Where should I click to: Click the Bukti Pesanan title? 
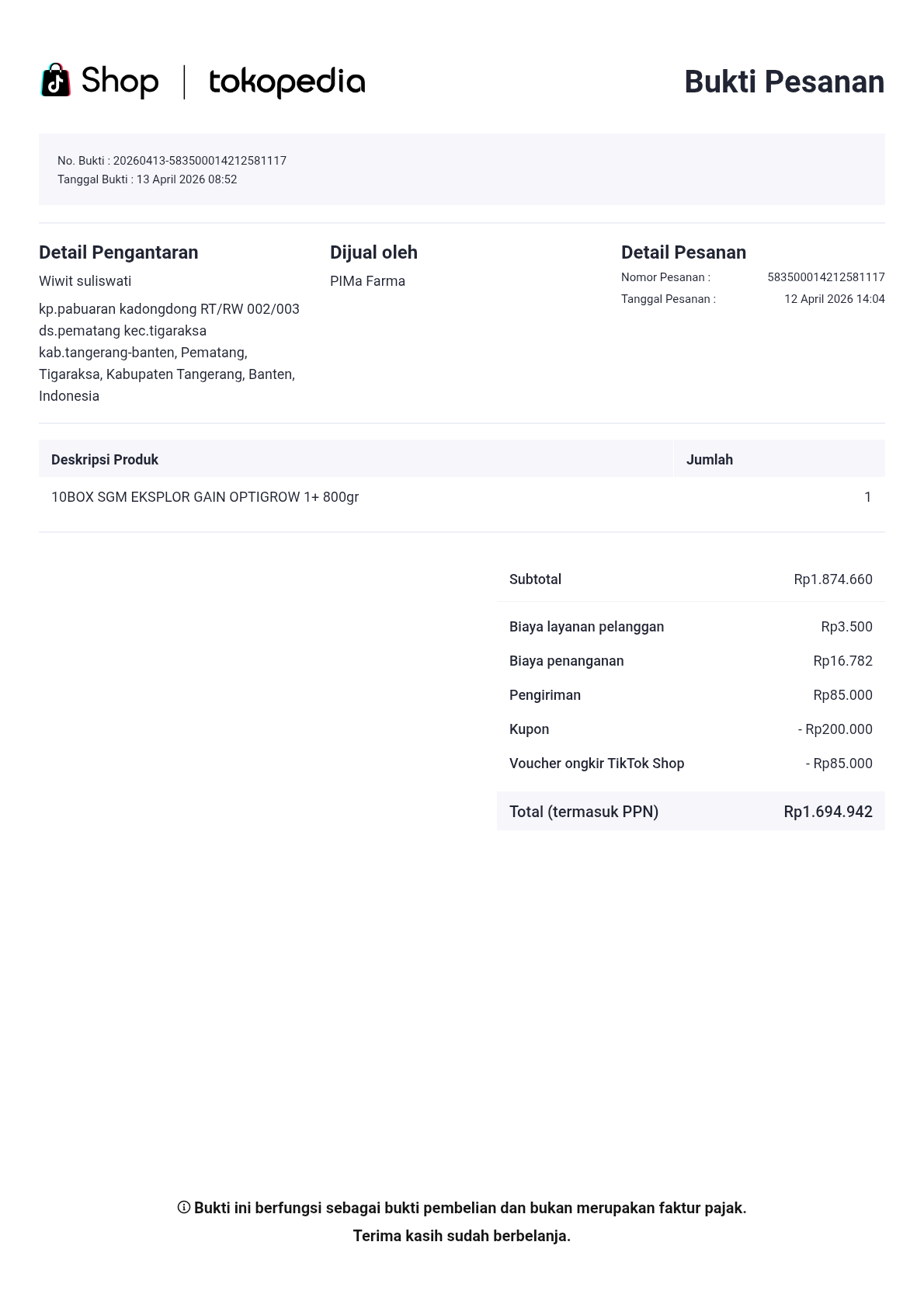(784, 82)
